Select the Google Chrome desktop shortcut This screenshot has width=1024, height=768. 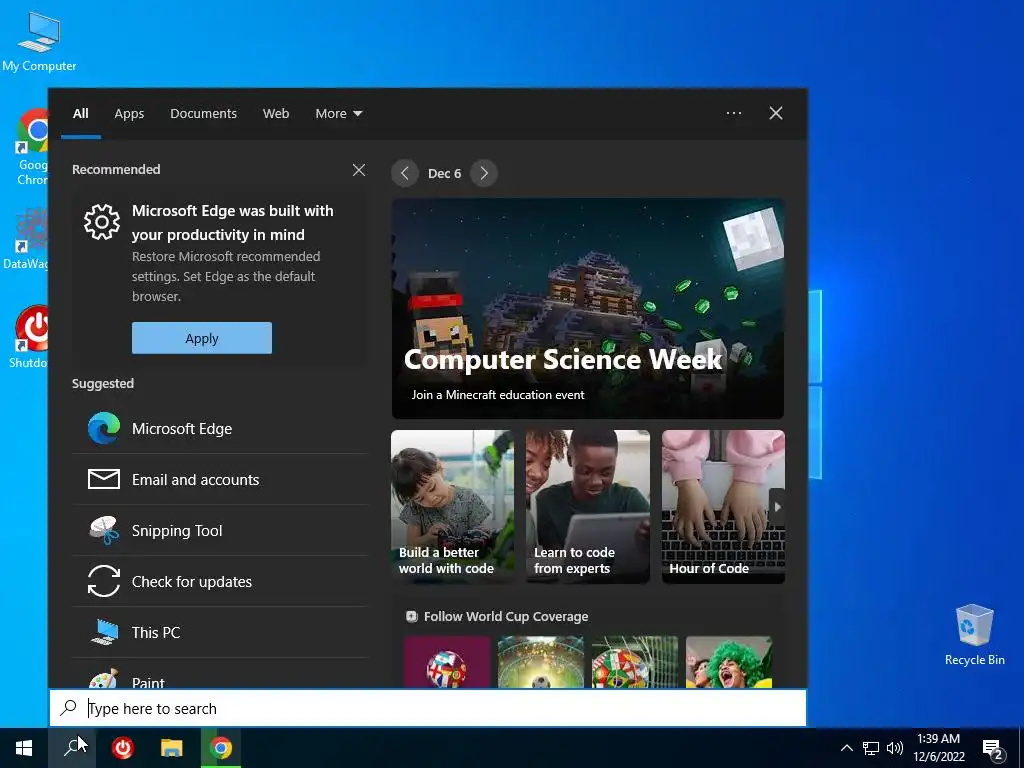(32, 148)
